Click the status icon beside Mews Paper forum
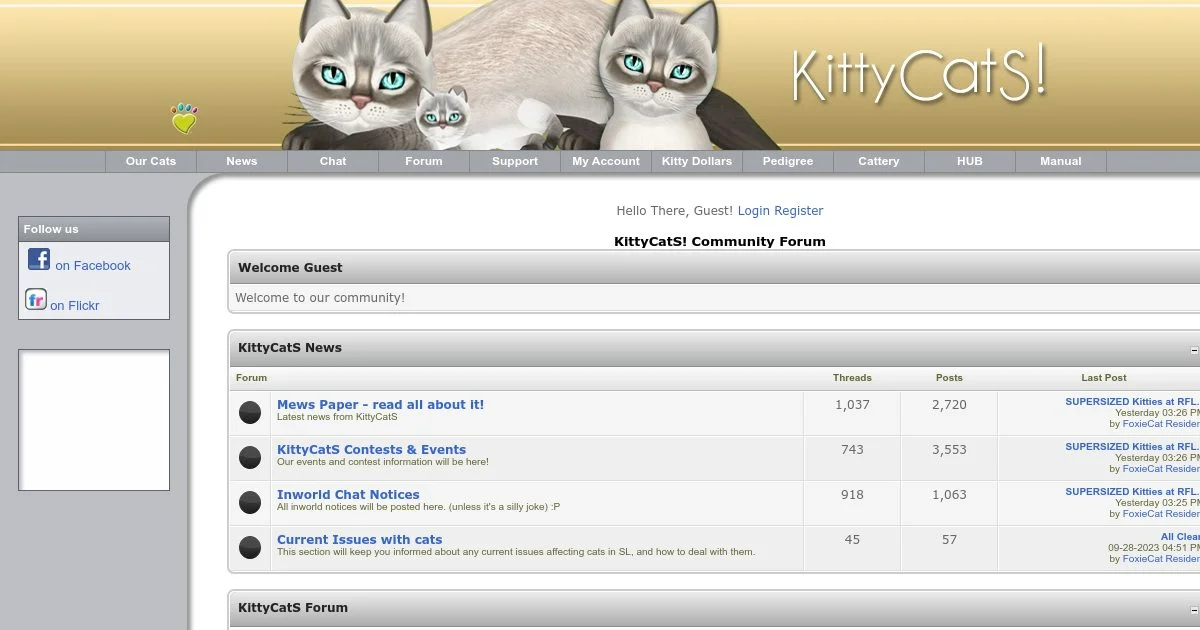Viewport: 1200px width, 630px height. pyautogui.click(x=250, y=413)
